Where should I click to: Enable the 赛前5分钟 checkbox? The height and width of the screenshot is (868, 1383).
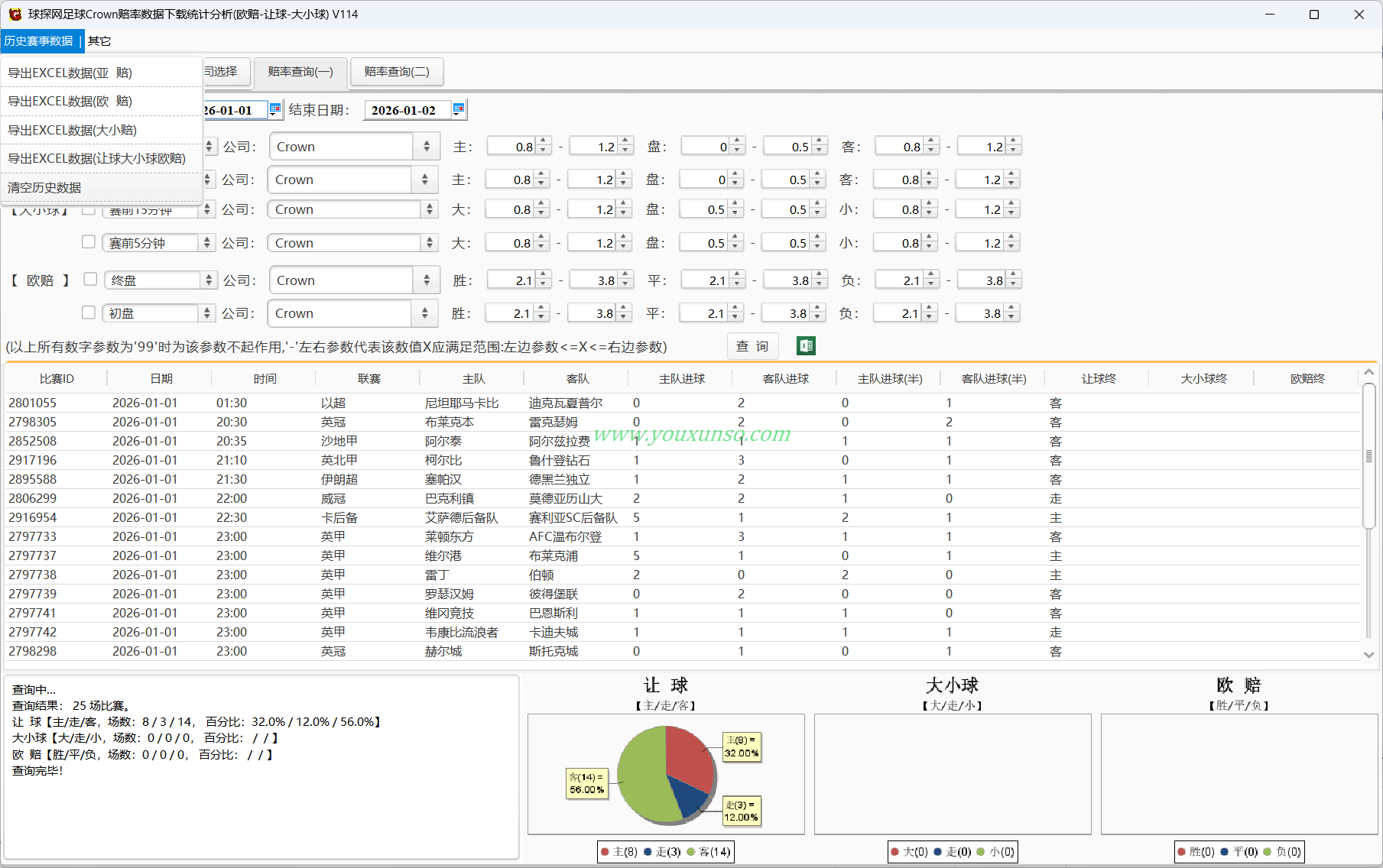[x=89, y=242]
